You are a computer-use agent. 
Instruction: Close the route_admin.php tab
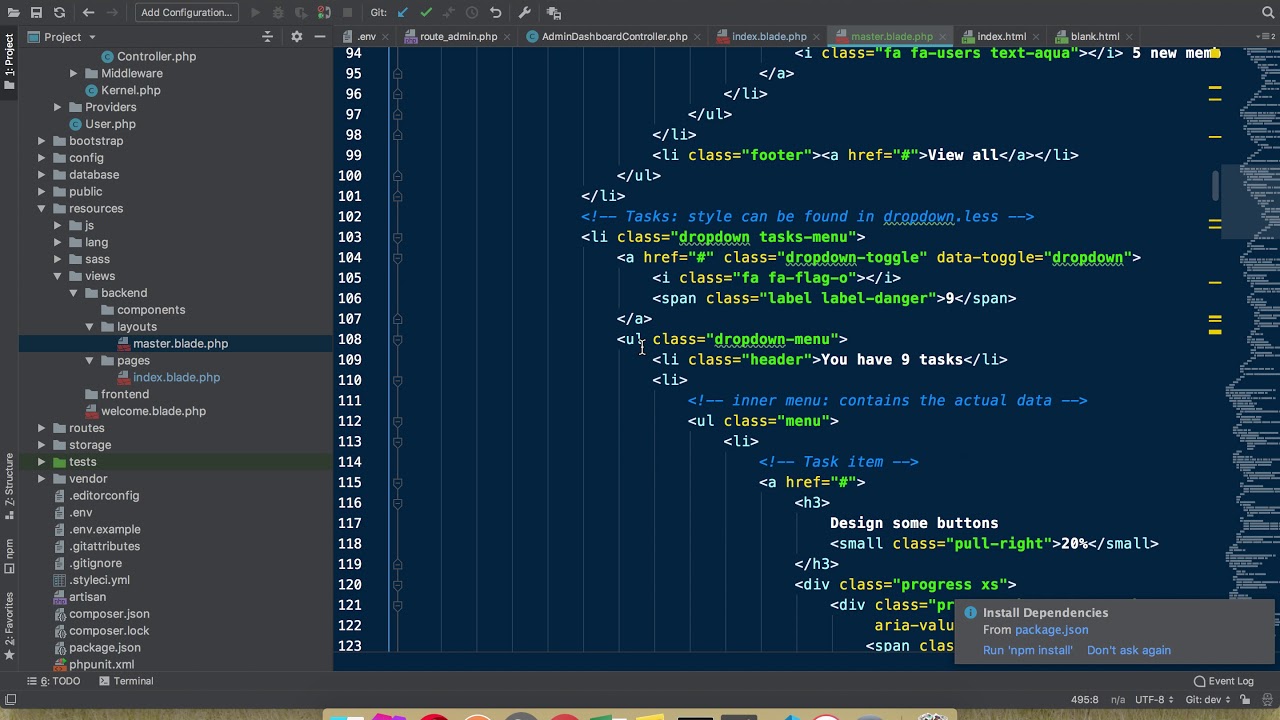click(x=506, y=36)
